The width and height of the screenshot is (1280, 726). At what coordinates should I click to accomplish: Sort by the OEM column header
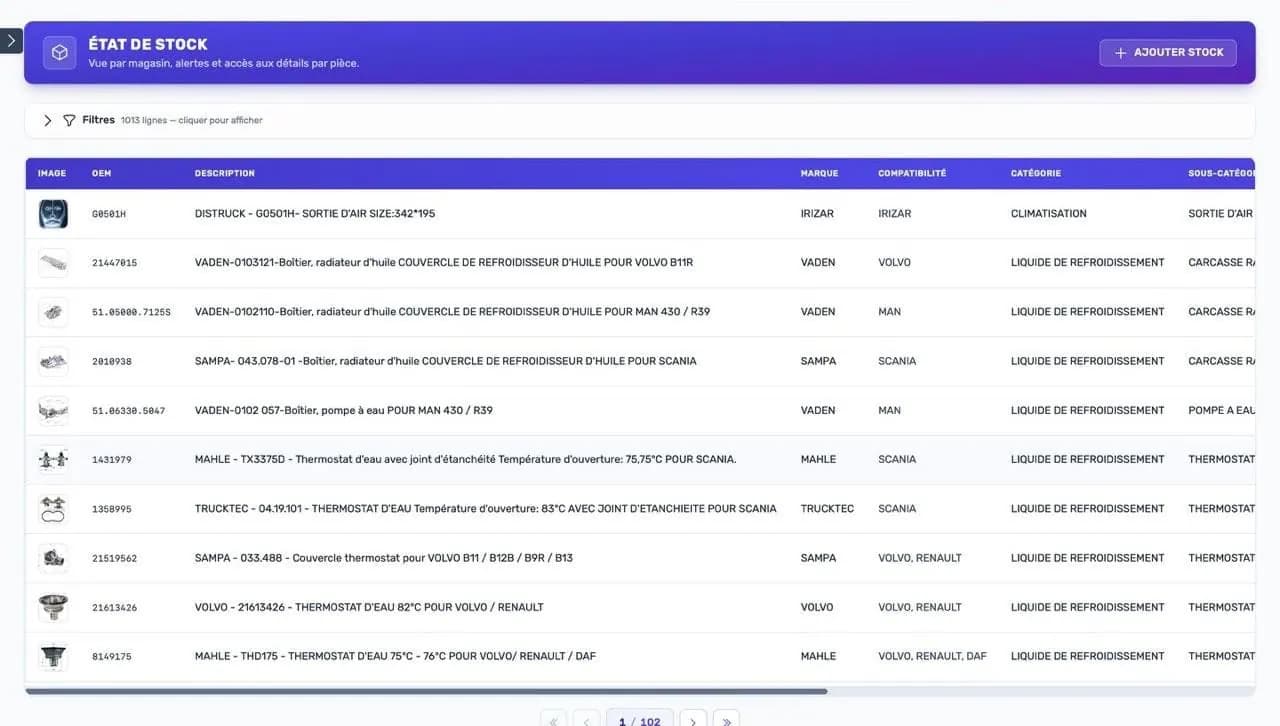[101, 173]
